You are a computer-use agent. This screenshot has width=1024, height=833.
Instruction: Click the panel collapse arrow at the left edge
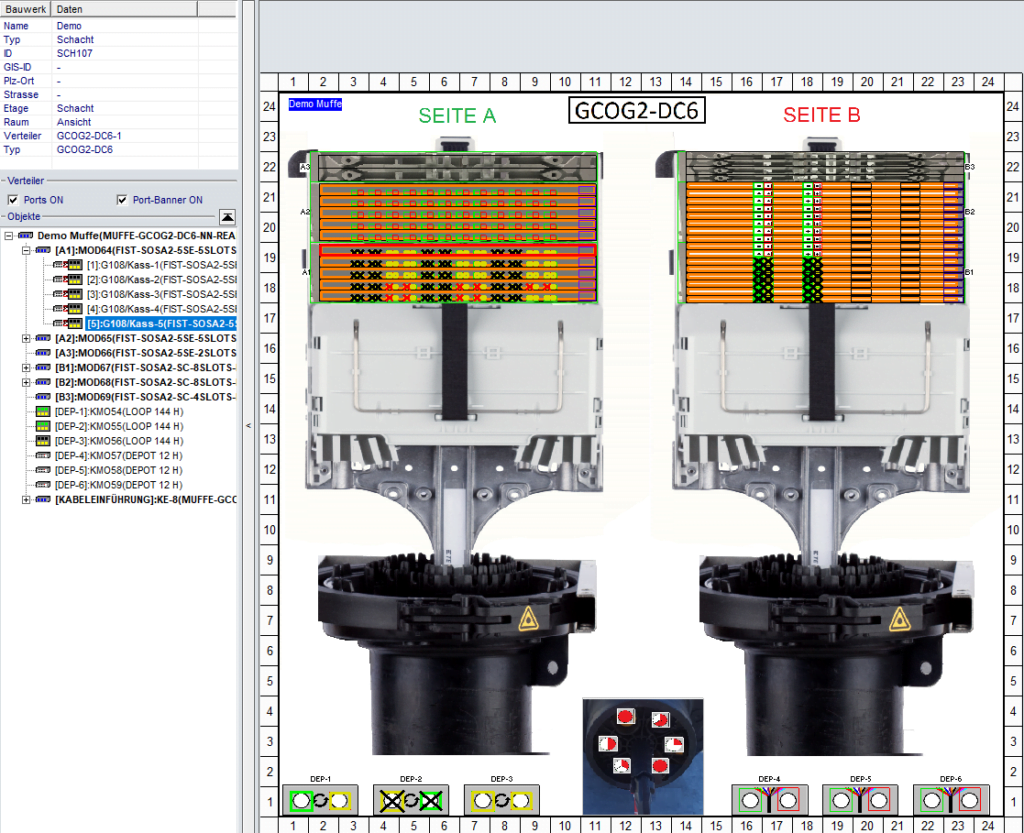click(246, 424)
